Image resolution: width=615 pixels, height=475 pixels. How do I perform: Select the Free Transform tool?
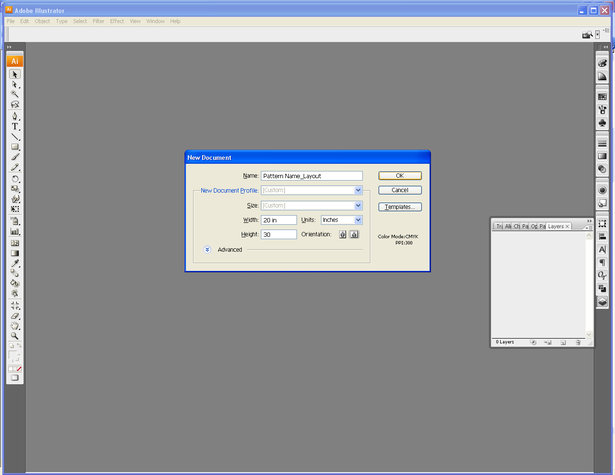(x=15, y=209)
